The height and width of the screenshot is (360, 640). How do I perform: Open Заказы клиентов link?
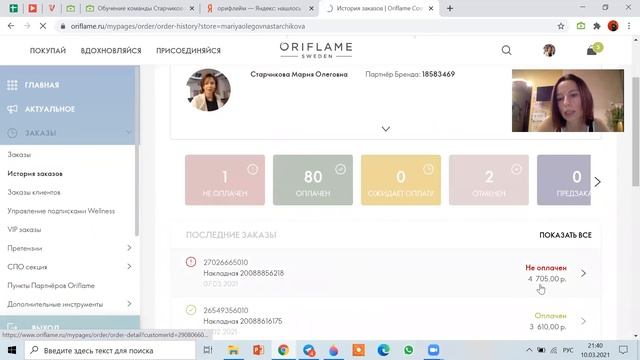[34, 192]
